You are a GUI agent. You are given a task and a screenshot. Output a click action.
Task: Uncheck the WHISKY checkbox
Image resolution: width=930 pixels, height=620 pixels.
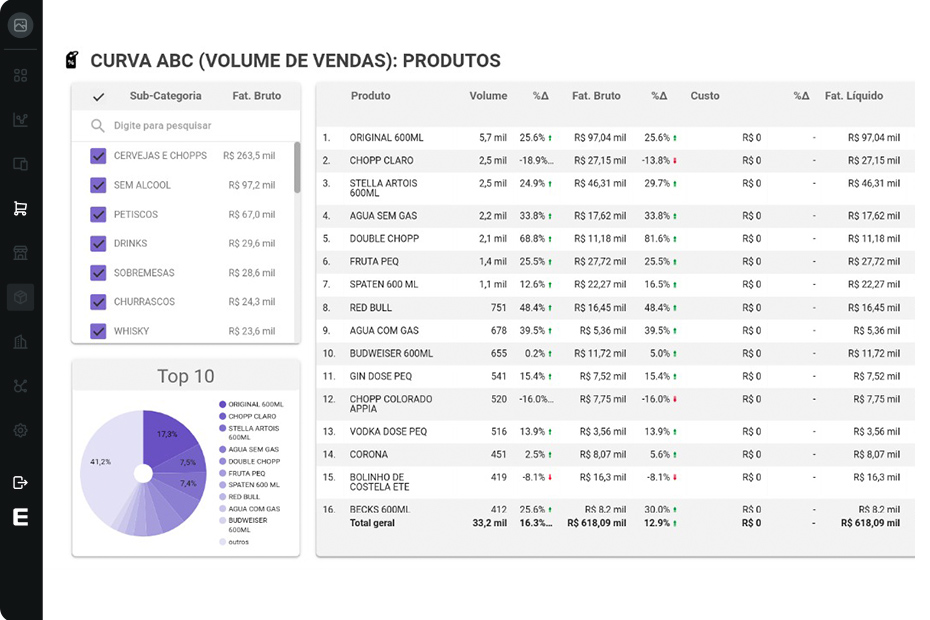[98, 331]
